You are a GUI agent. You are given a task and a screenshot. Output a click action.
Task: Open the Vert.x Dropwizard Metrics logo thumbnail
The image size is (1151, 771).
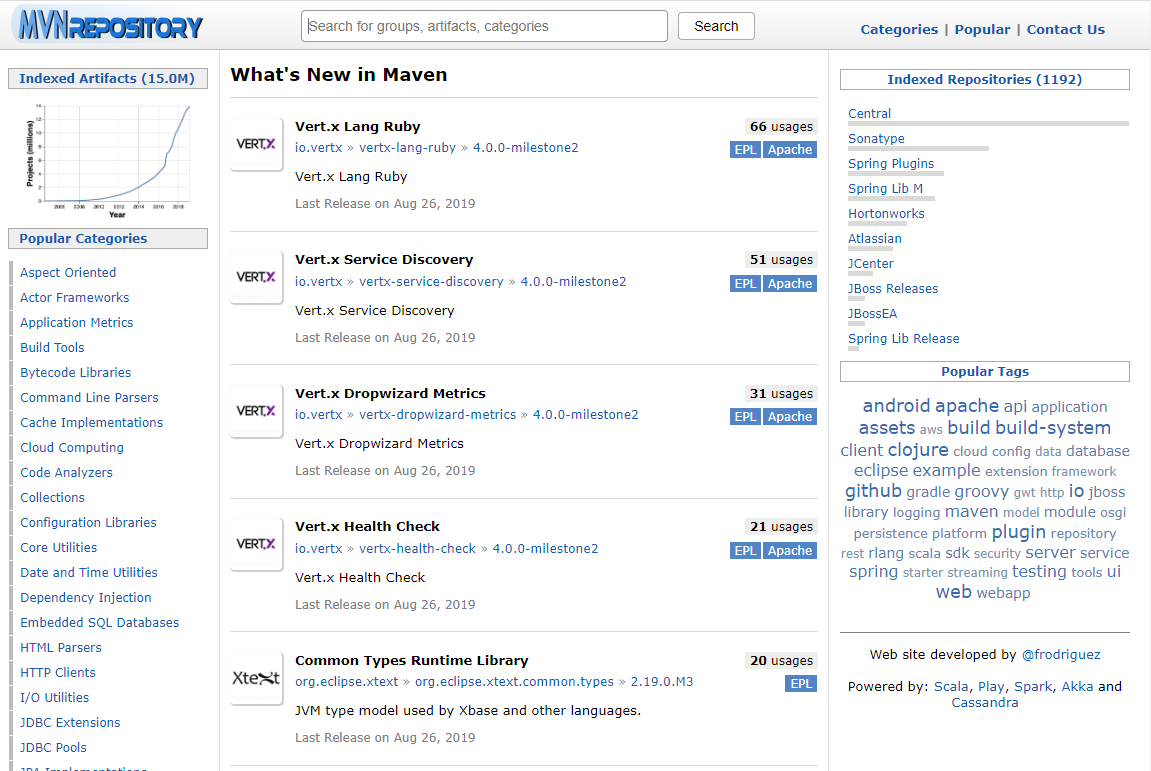pyautogui.click(x=256, y=411)
